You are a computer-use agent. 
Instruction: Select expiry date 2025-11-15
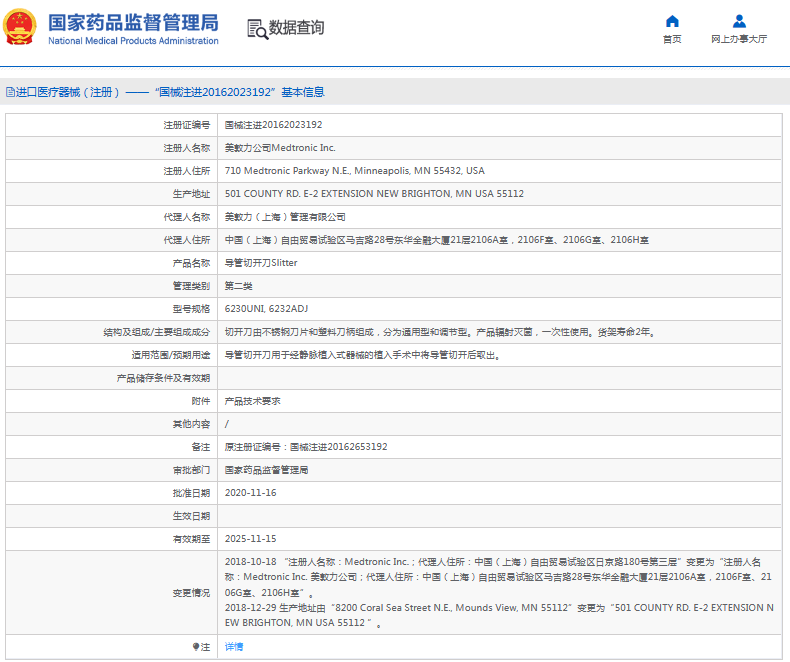point(250,539)
